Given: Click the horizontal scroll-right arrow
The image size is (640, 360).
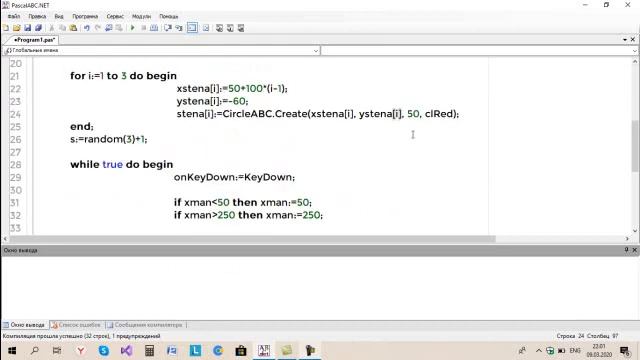Looking at the screenshot, I should [627, 239].
